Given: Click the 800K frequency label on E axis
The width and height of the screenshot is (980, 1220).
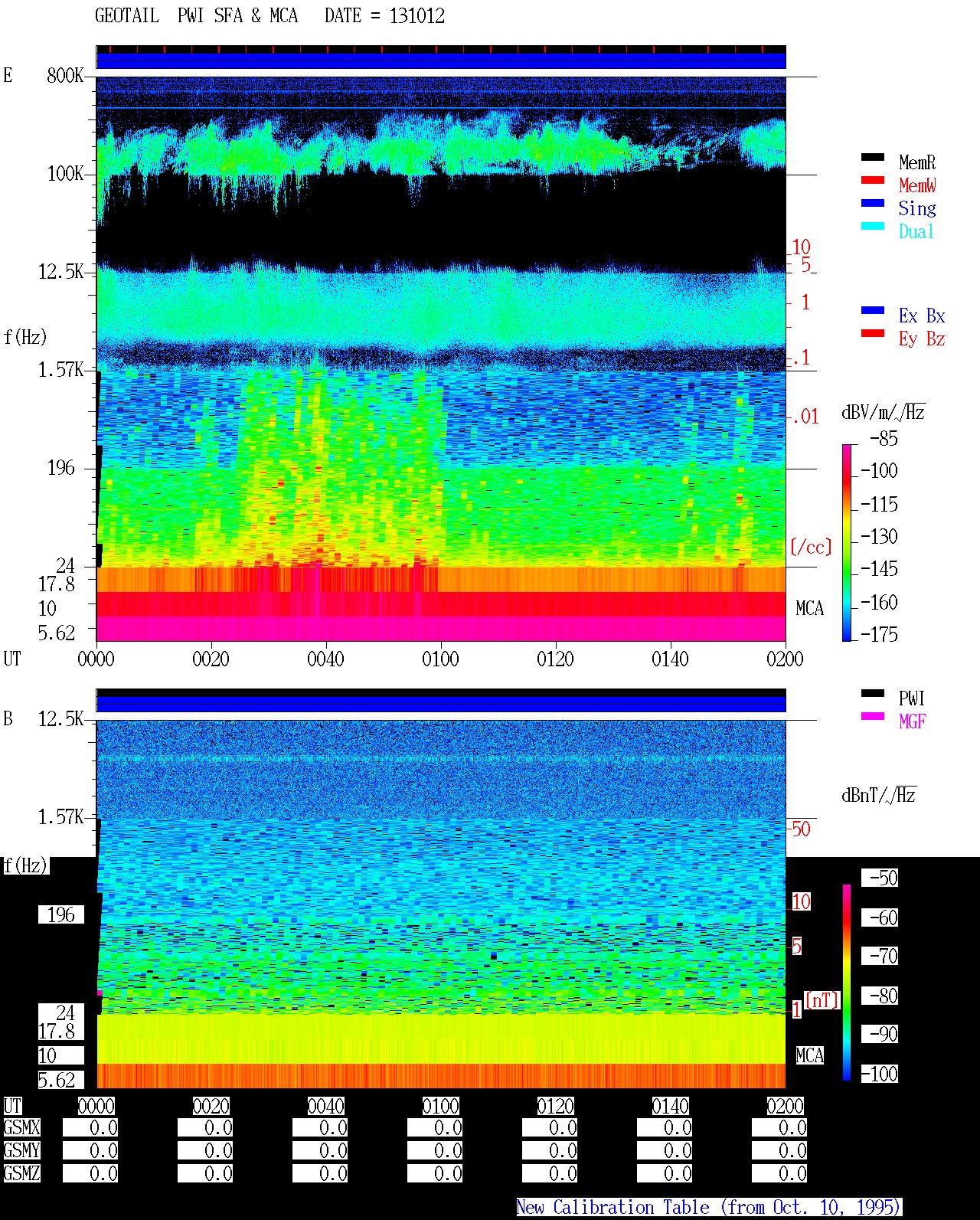Looking at the screenshot, I should pos(65,75).
